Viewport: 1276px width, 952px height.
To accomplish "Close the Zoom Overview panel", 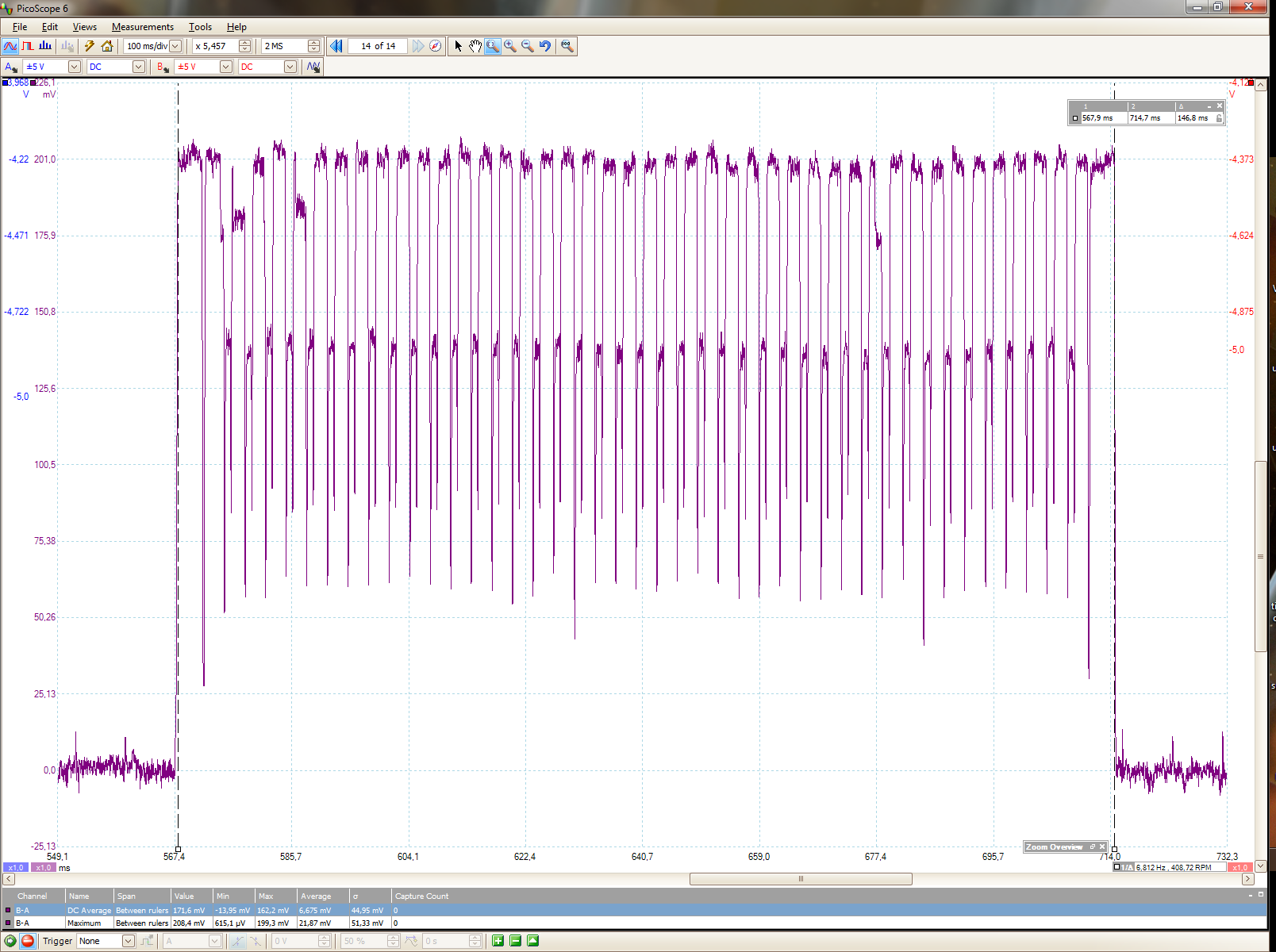I will (x=1102, y=847).
